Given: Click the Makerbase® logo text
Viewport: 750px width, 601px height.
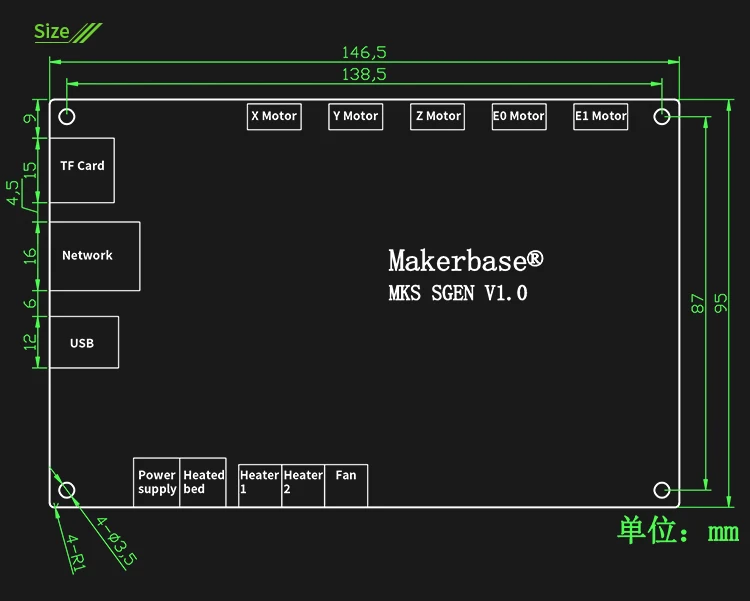Looking at the screenshot, I should coord(465,261).
